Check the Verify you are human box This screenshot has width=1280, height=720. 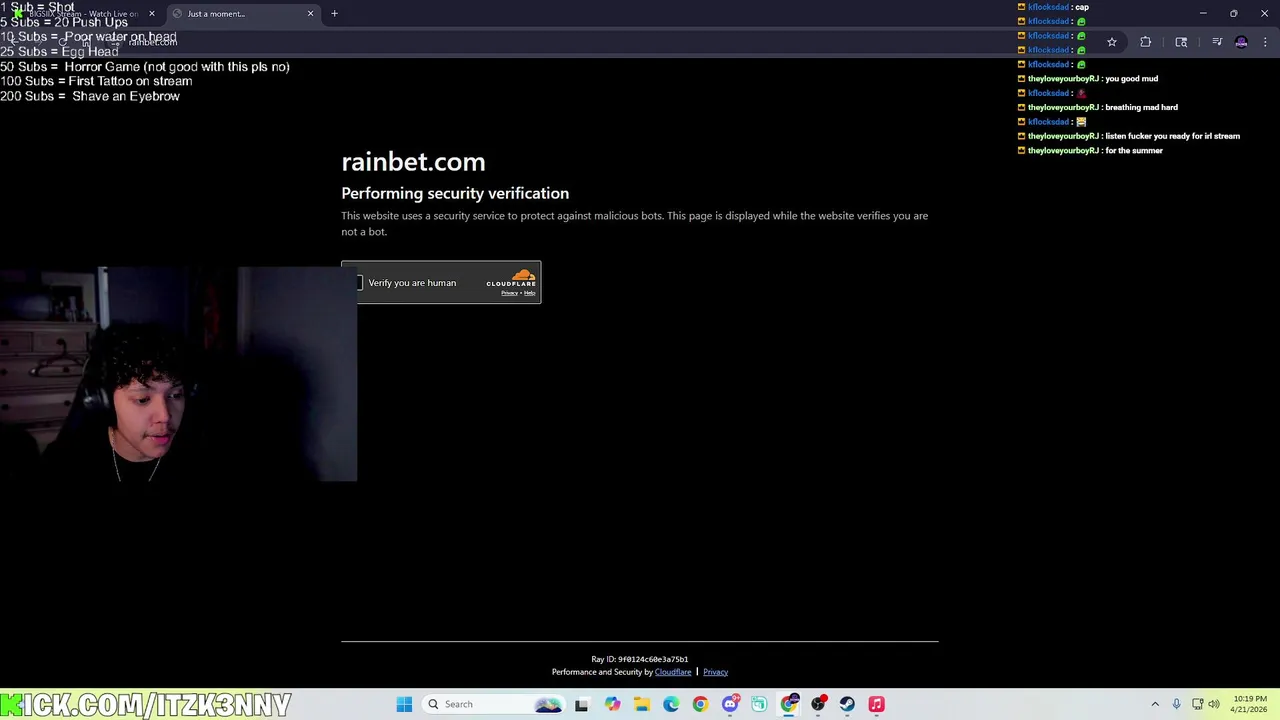[360, 283]
